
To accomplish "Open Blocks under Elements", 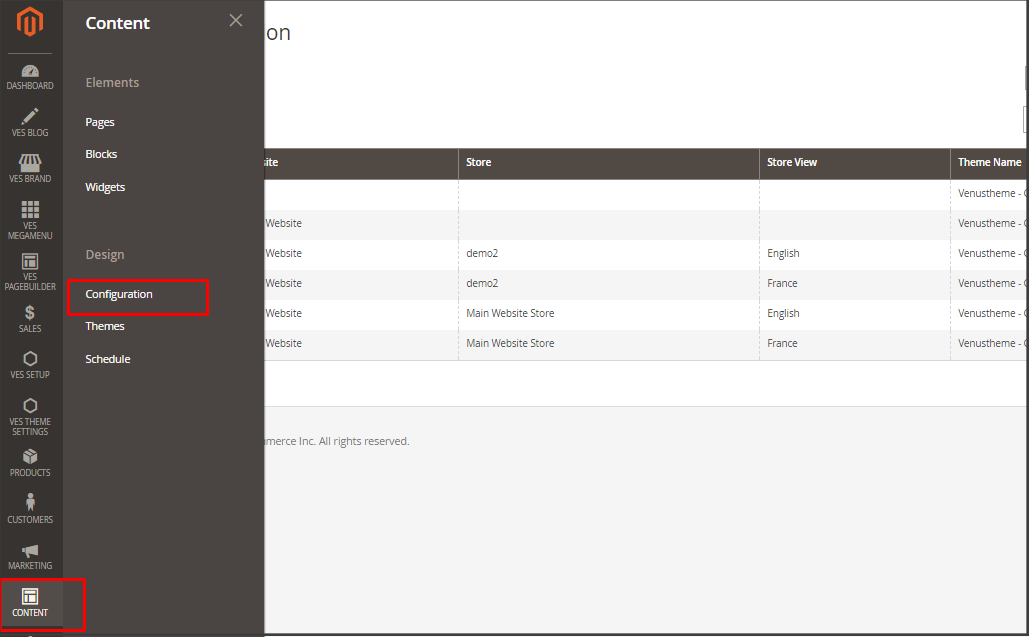I will tap(101, 154).
